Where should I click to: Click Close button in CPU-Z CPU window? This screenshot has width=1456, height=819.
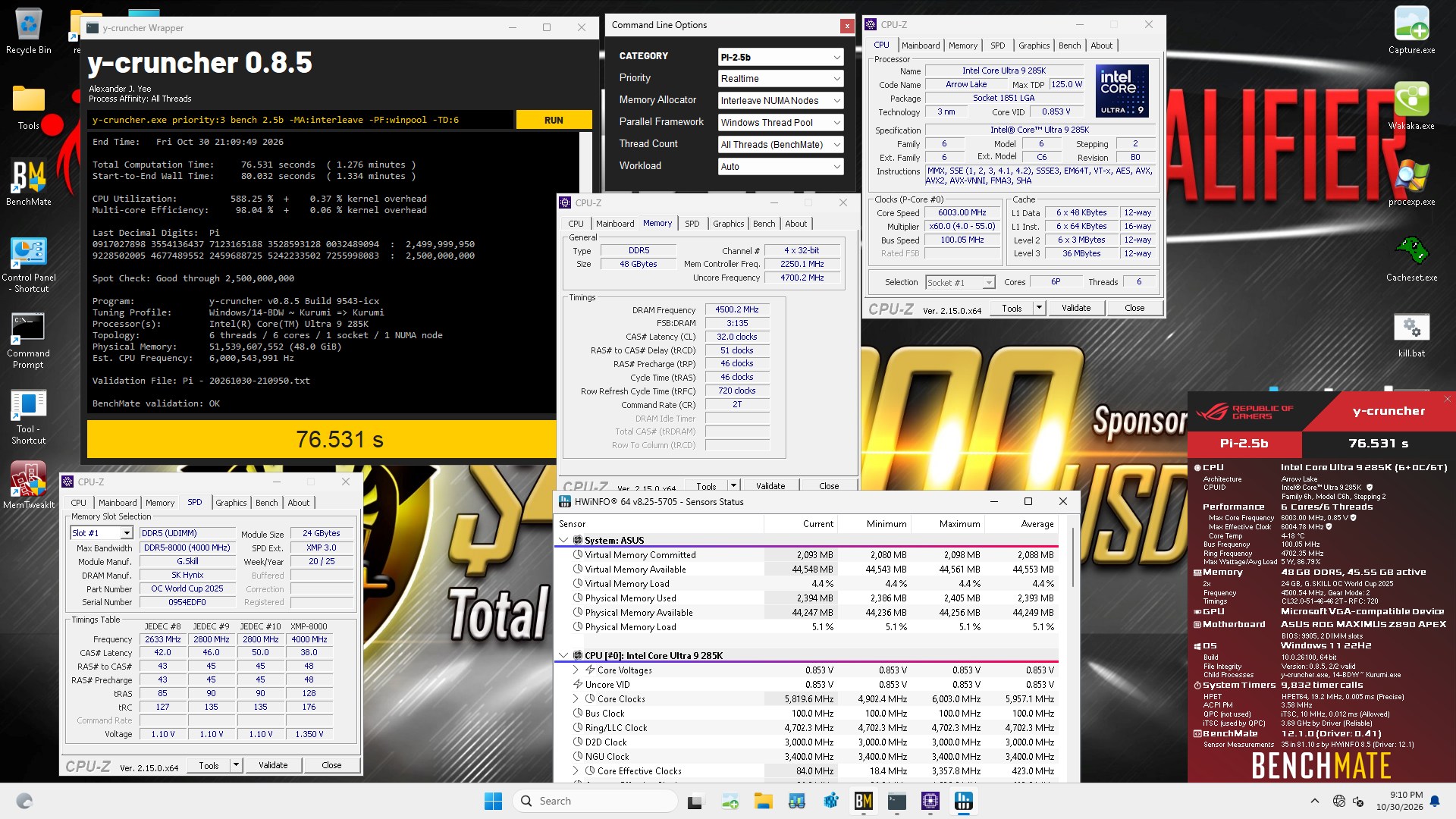[1134, 308]
